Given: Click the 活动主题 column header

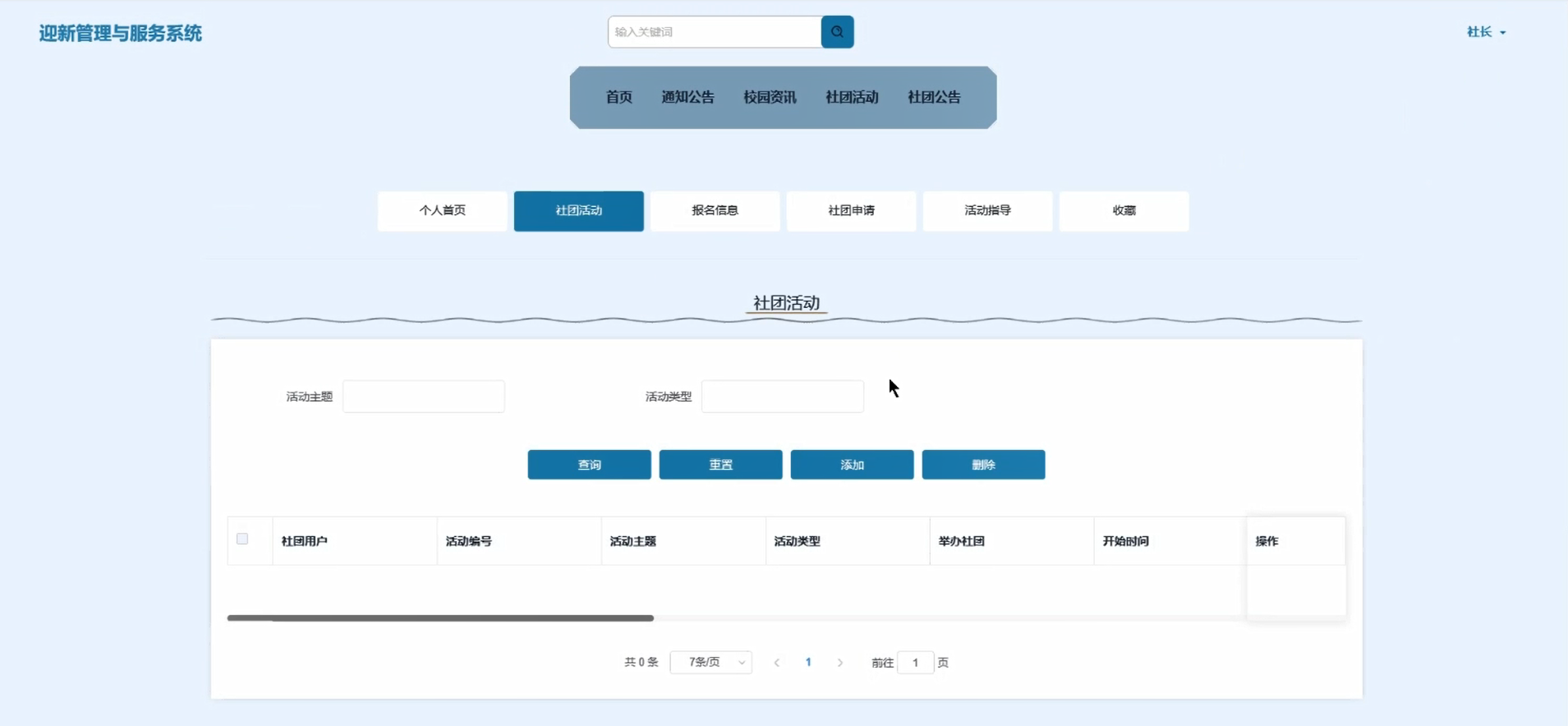Looking at the screenshot, I should click(683, 541).
